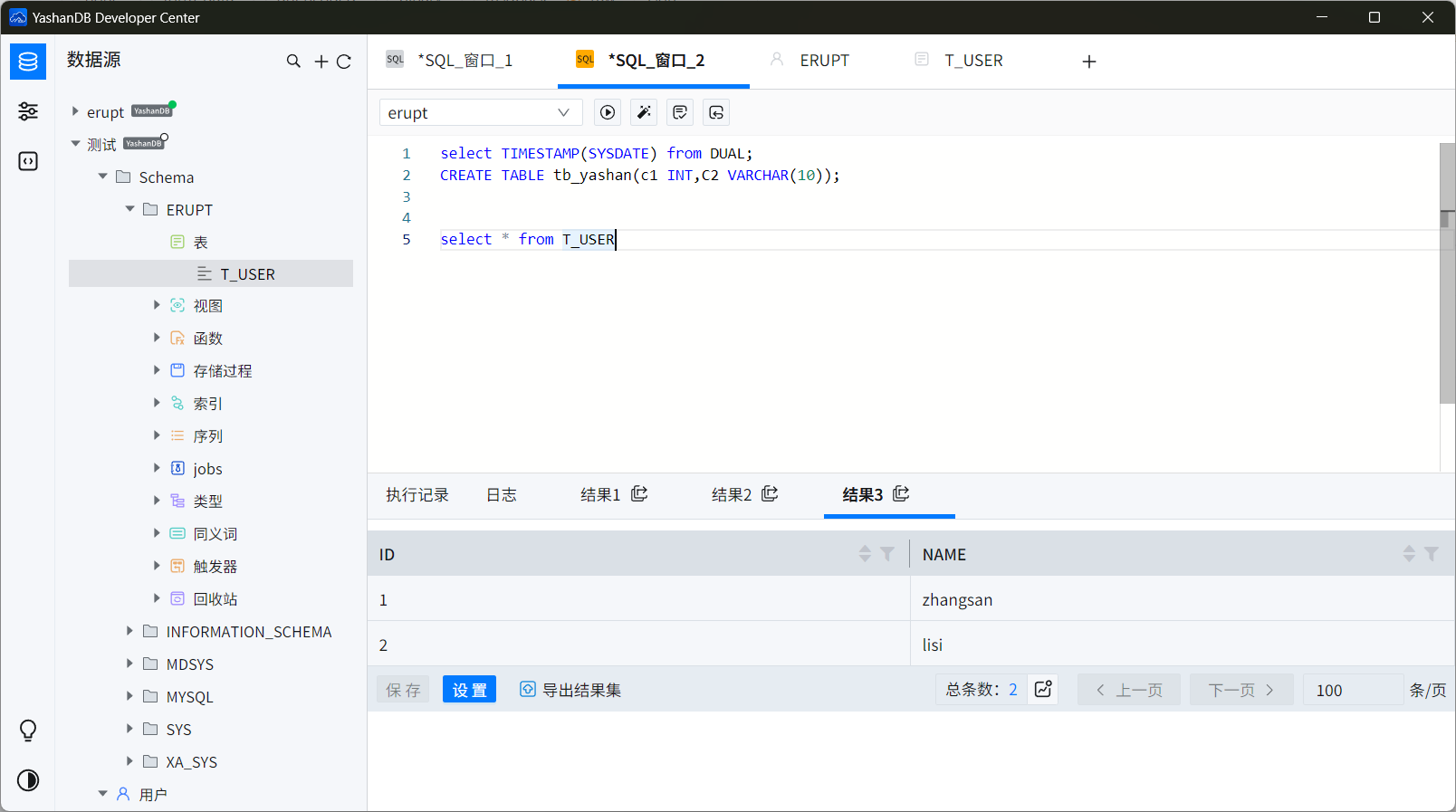Viewport: 1456px width, 812px height.
Task: Click the 函数 function icon in tree
Action: pos(177,338)
